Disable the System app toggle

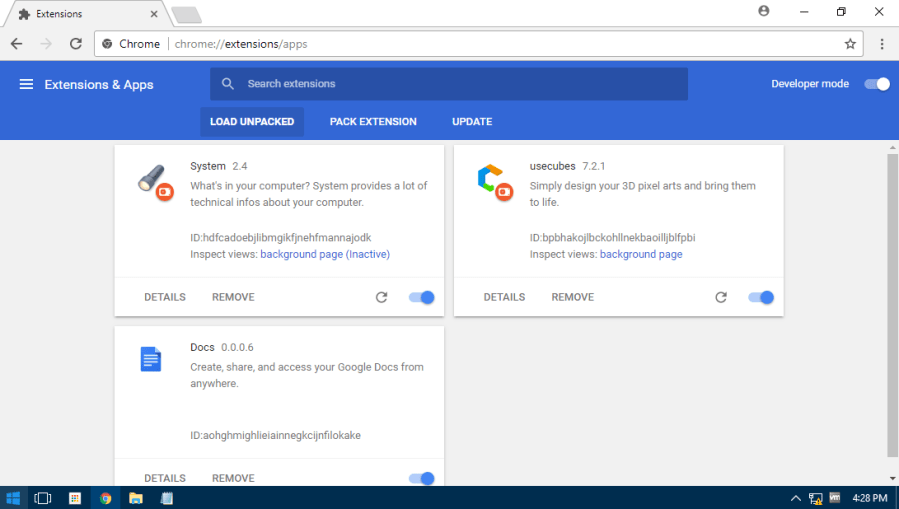[x=422, y=297]
